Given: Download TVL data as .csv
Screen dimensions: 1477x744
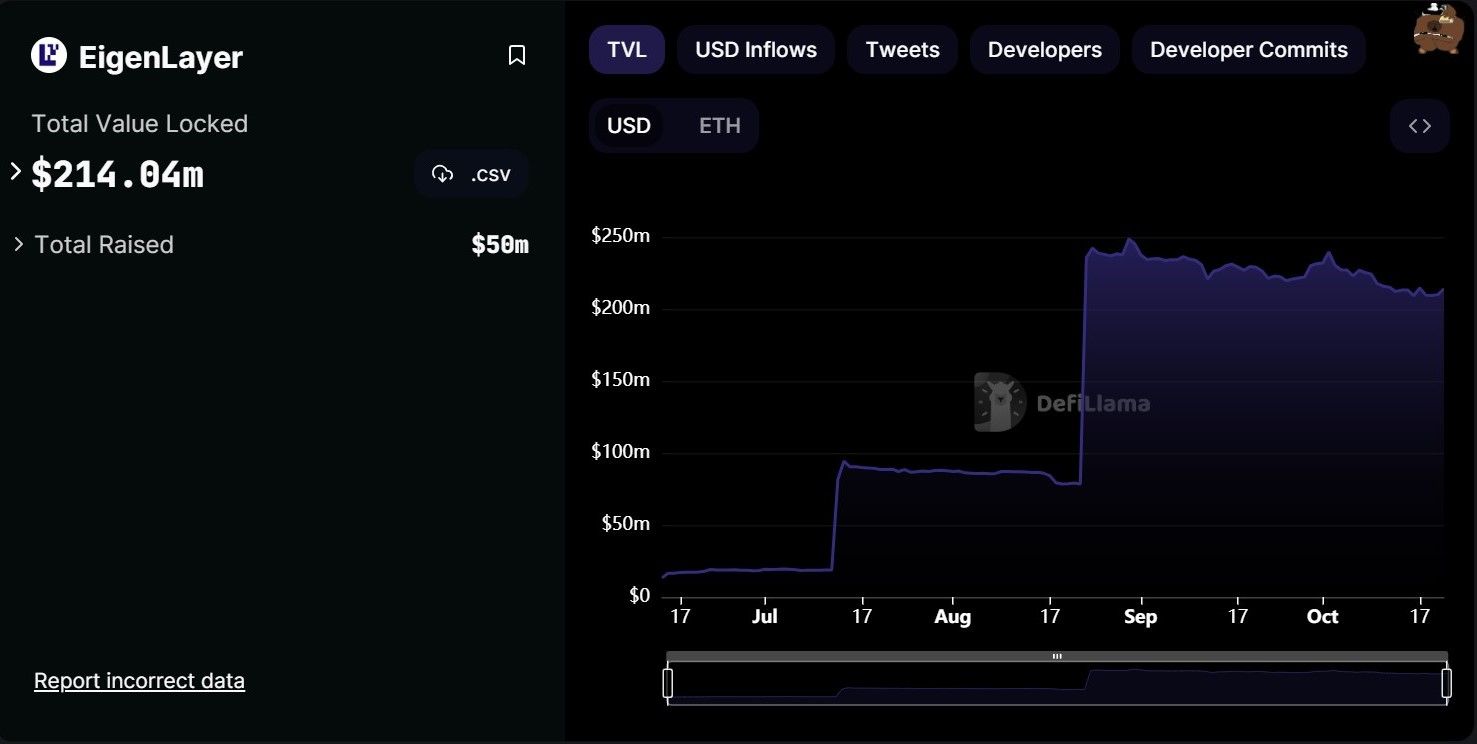Looking at the screenshot, I should [x=472, y=174].
